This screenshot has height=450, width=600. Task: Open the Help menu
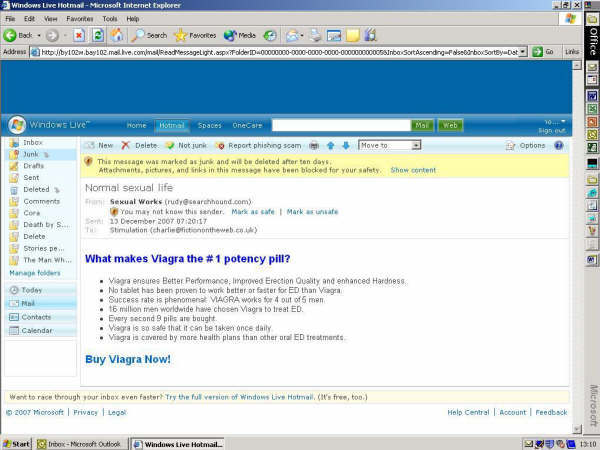point(132,19)
